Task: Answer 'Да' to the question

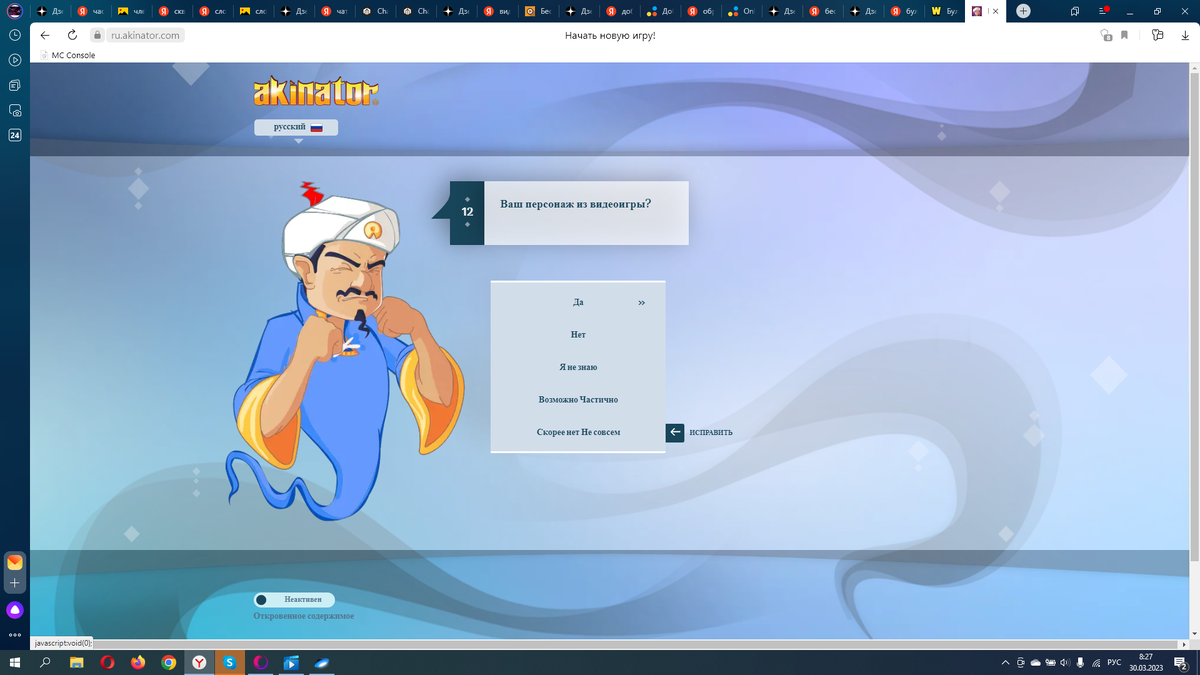Action: pos(578,302)
